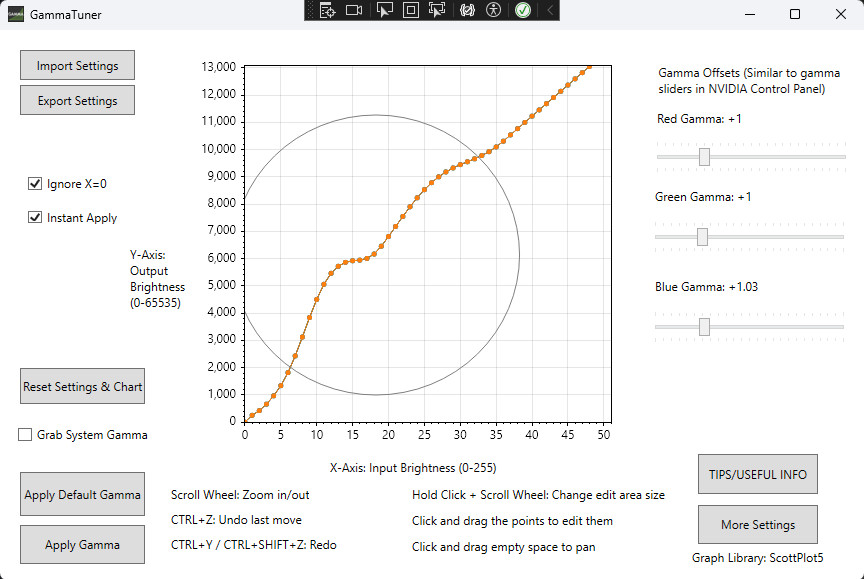Open TIPS/USEFUL INFO
The height and width of the screenshot is (579, 864).
(x=758, y=474)
